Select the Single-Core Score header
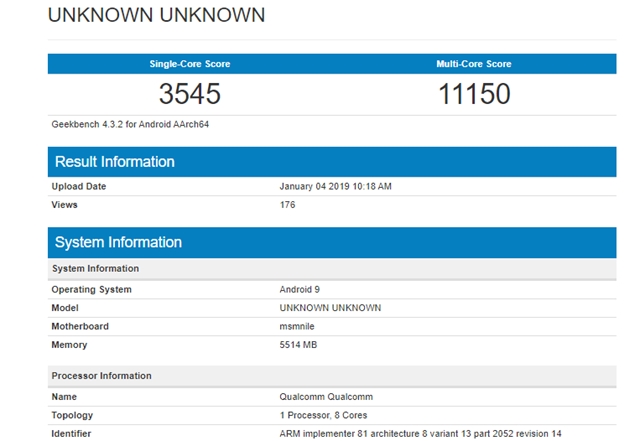 point(190,64)
